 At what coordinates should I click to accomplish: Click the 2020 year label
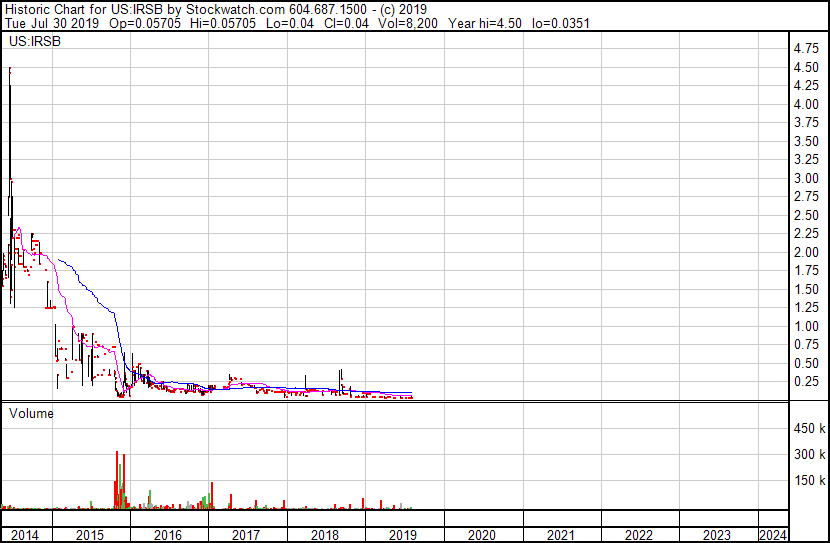[482, 535]
